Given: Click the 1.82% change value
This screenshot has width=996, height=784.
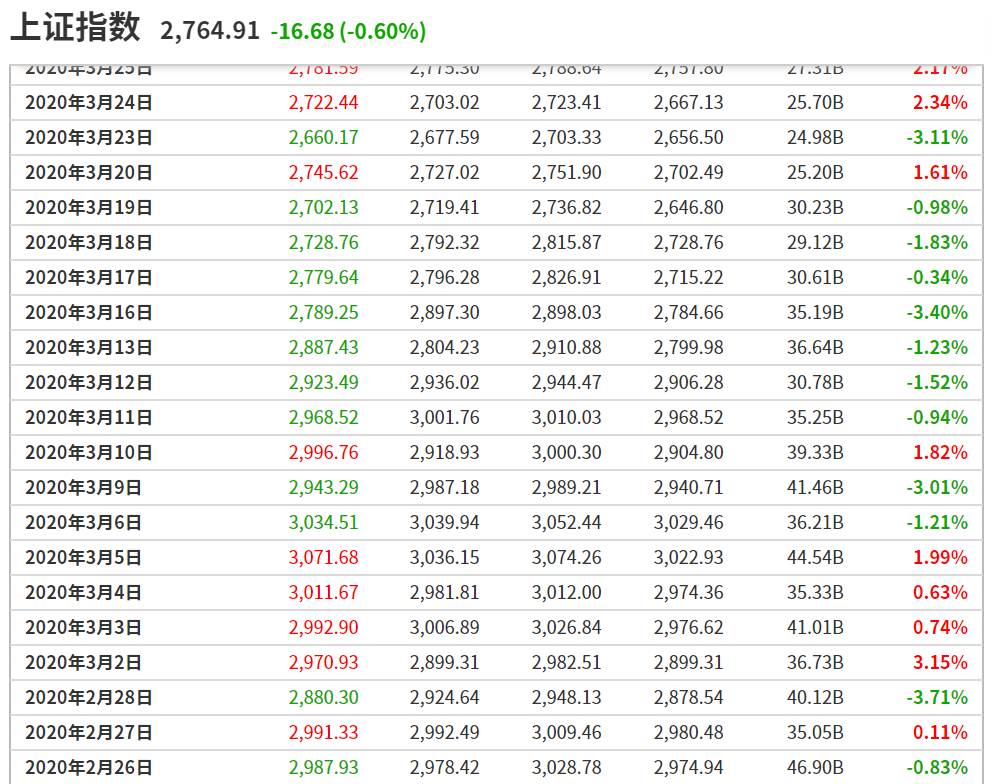Looking at the screenshot, I should tap(940, 452).
